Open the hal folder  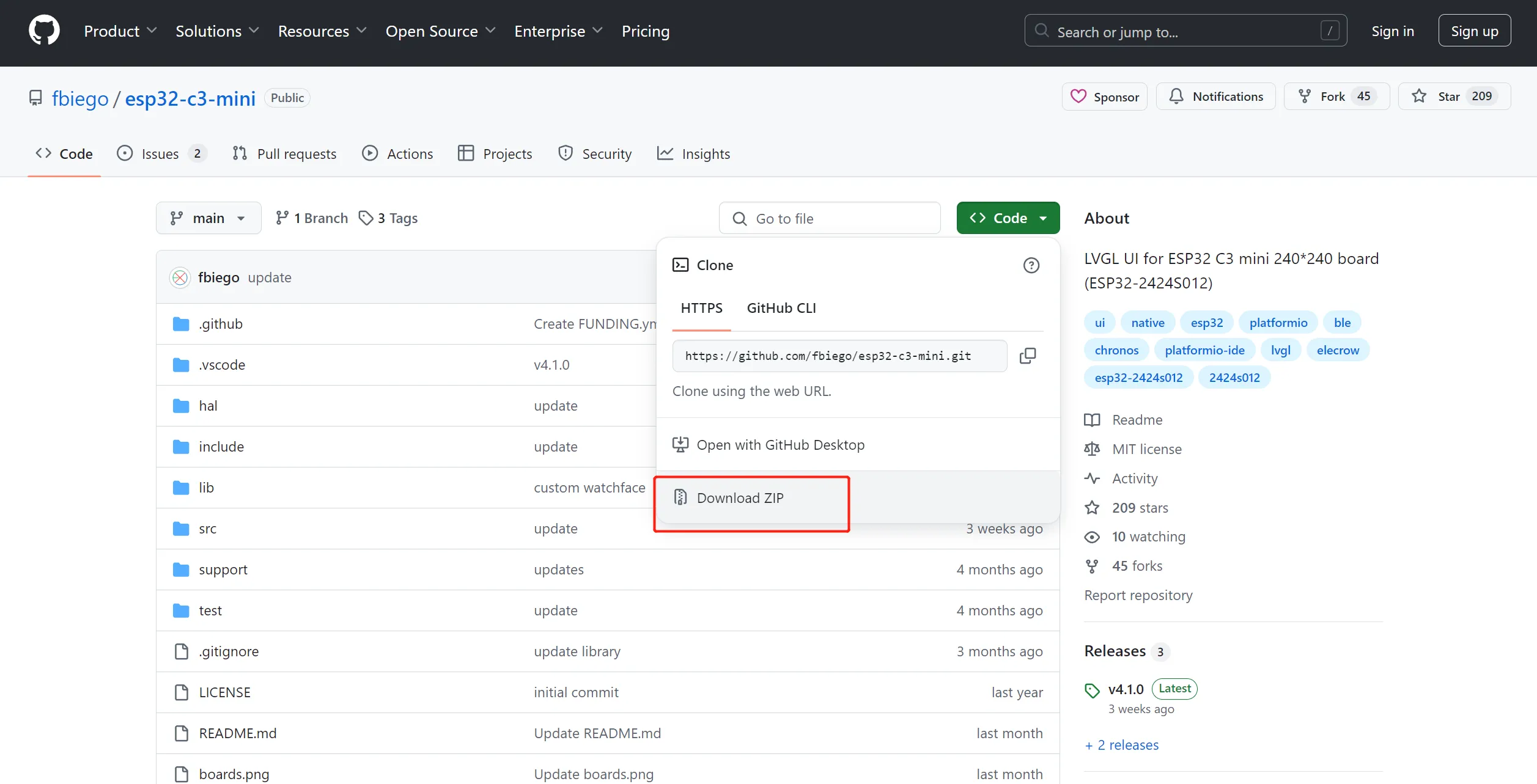tap(208, 406)
